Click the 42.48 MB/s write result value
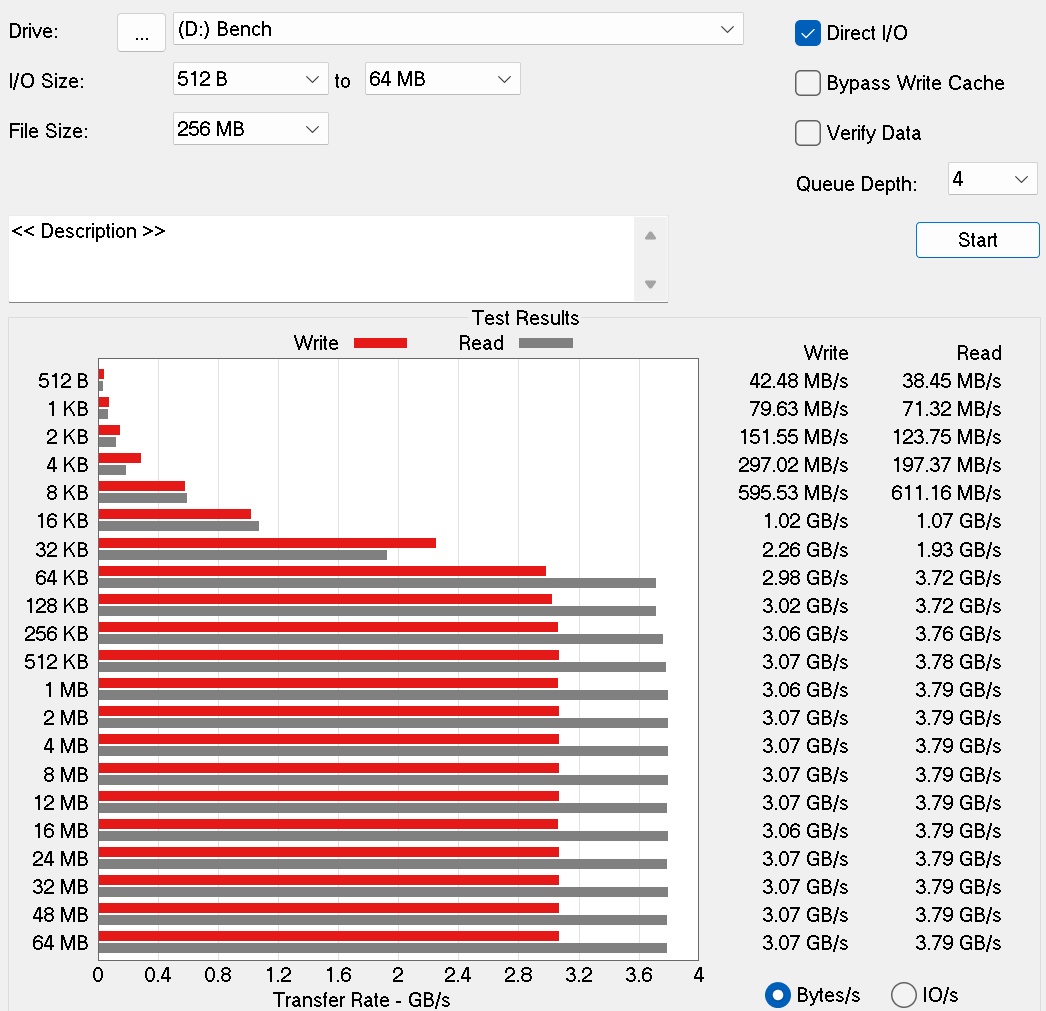The width and height of the screenshot is (1046, 1011). pyautogui.click(x=798, y=381)
